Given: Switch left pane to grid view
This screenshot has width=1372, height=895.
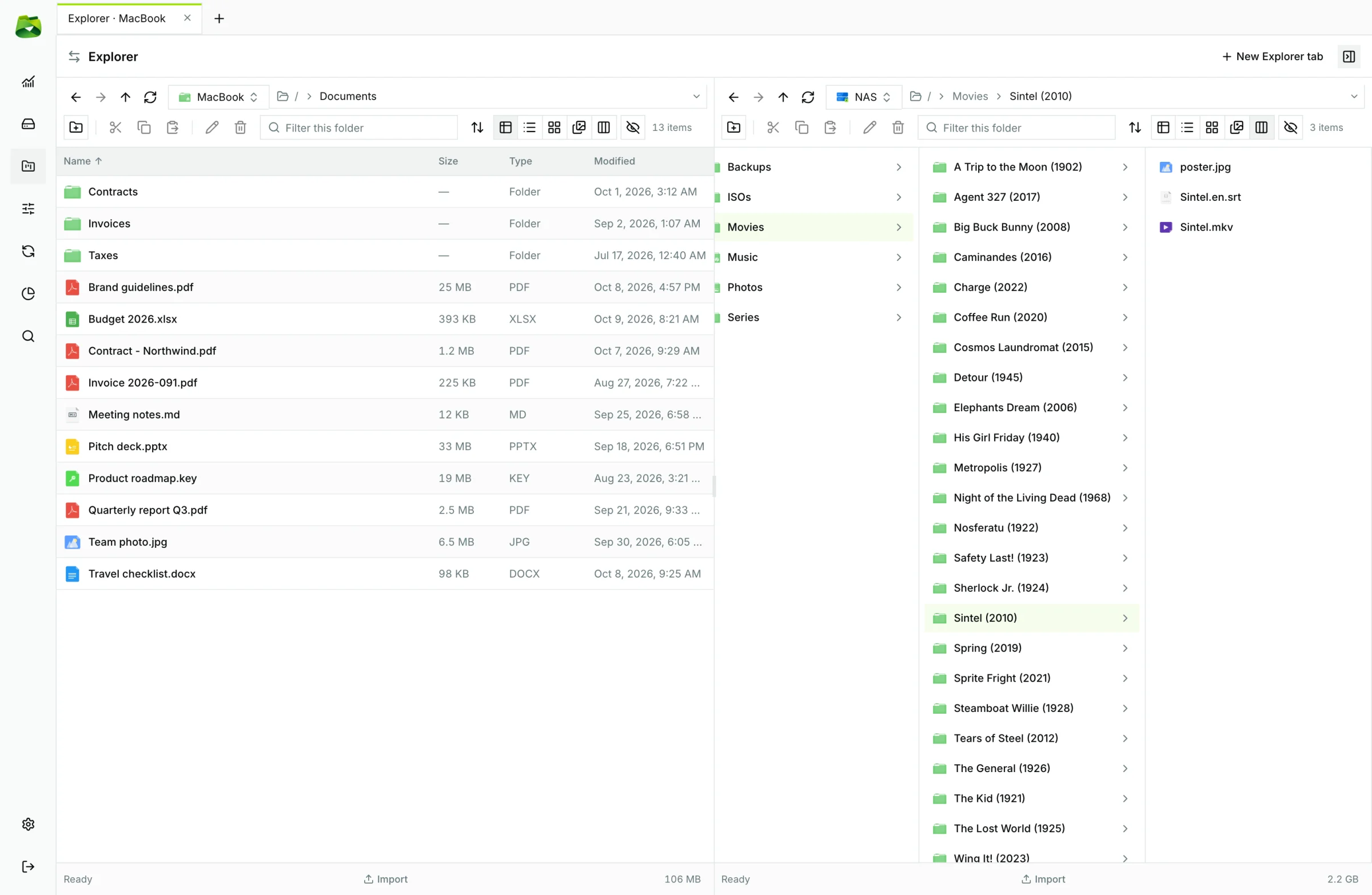Looking at the screenshot, I should click(554, 128).
